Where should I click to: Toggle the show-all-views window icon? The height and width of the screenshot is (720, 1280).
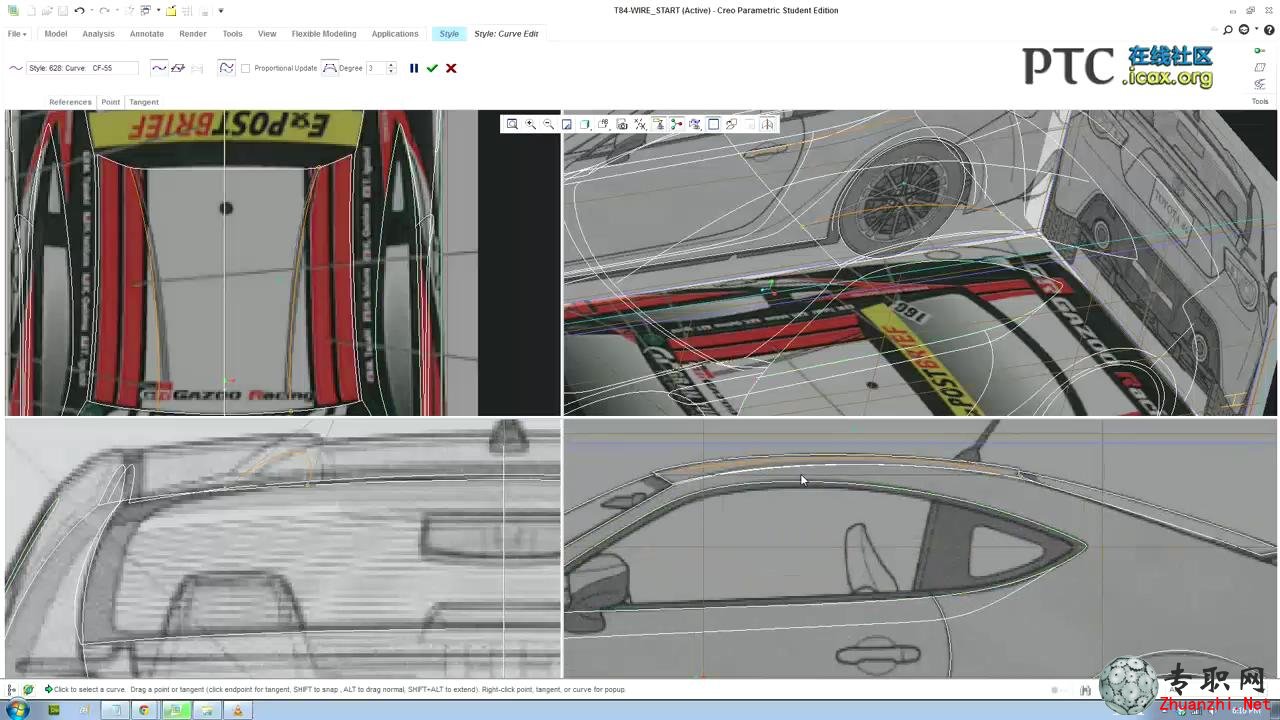(713, 124)
